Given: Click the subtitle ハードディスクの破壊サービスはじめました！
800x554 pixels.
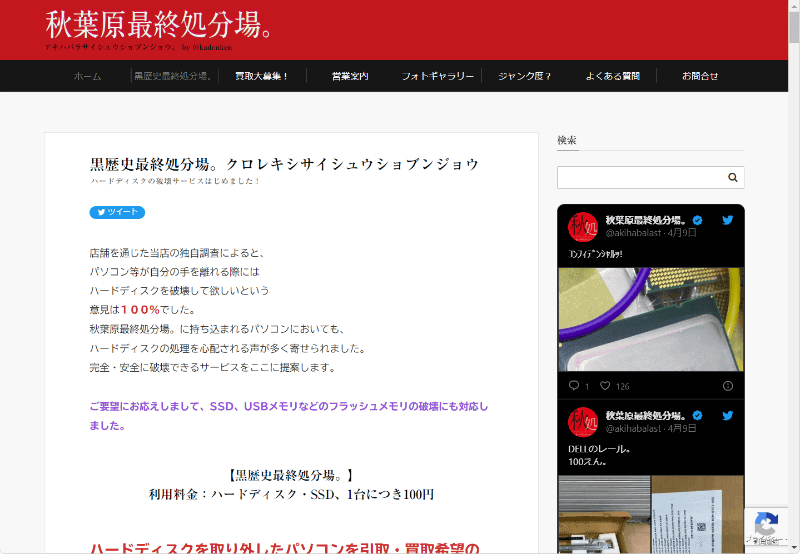Looking at the screenshot, I should [176, 181].
